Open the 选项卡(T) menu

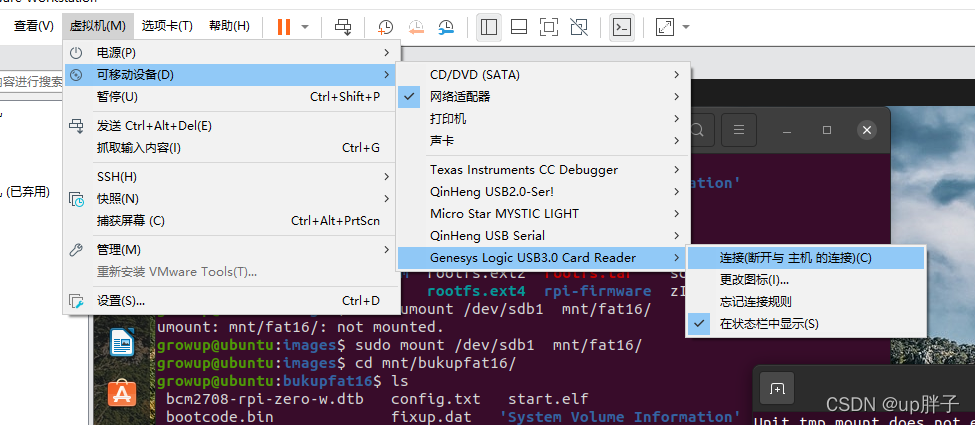click(167, 26)
